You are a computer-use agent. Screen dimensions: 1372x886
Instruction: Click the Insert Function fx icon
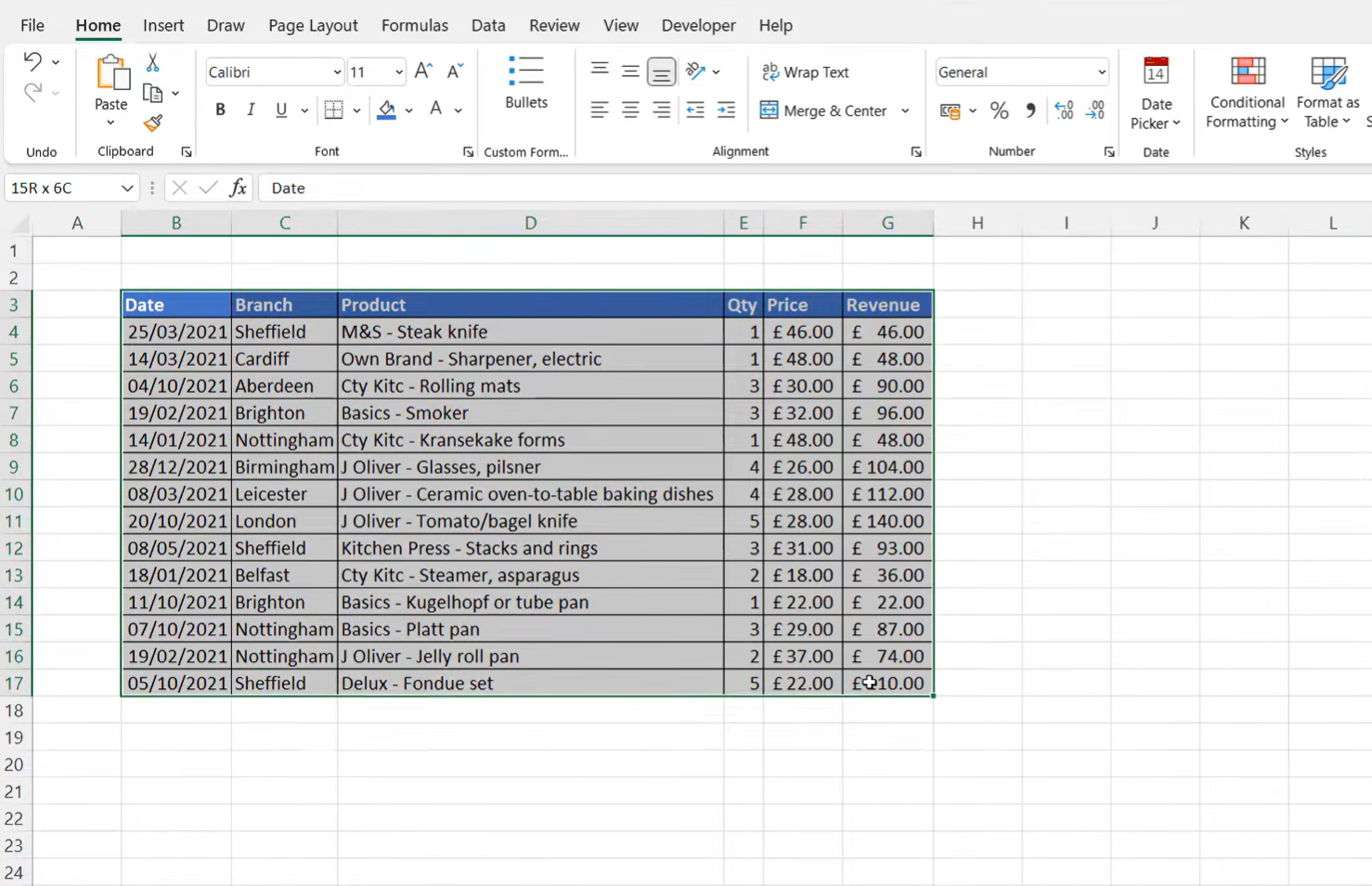pos(238,188)
